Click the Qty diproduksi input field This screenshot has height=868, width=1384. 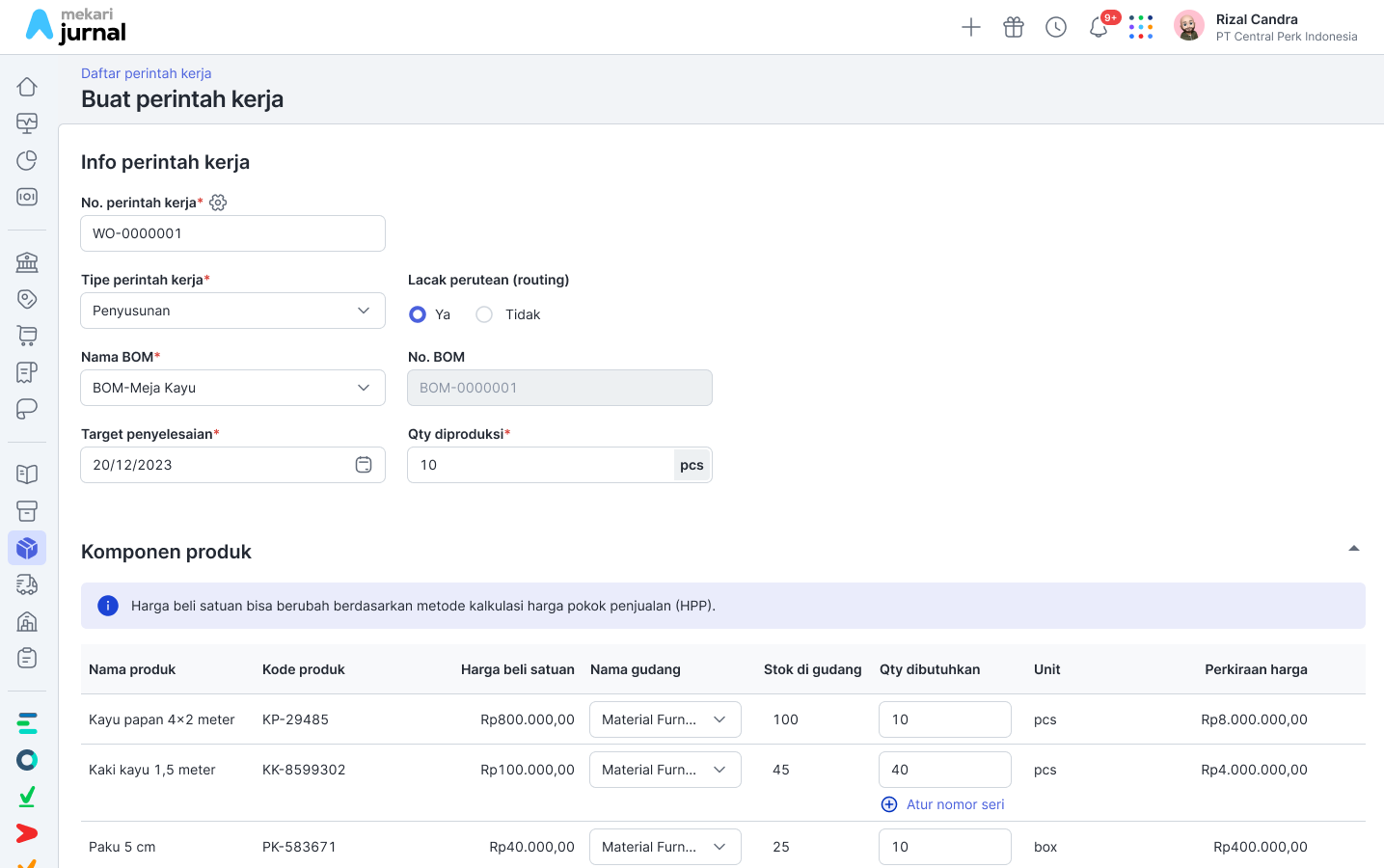[x=540, y=465]
